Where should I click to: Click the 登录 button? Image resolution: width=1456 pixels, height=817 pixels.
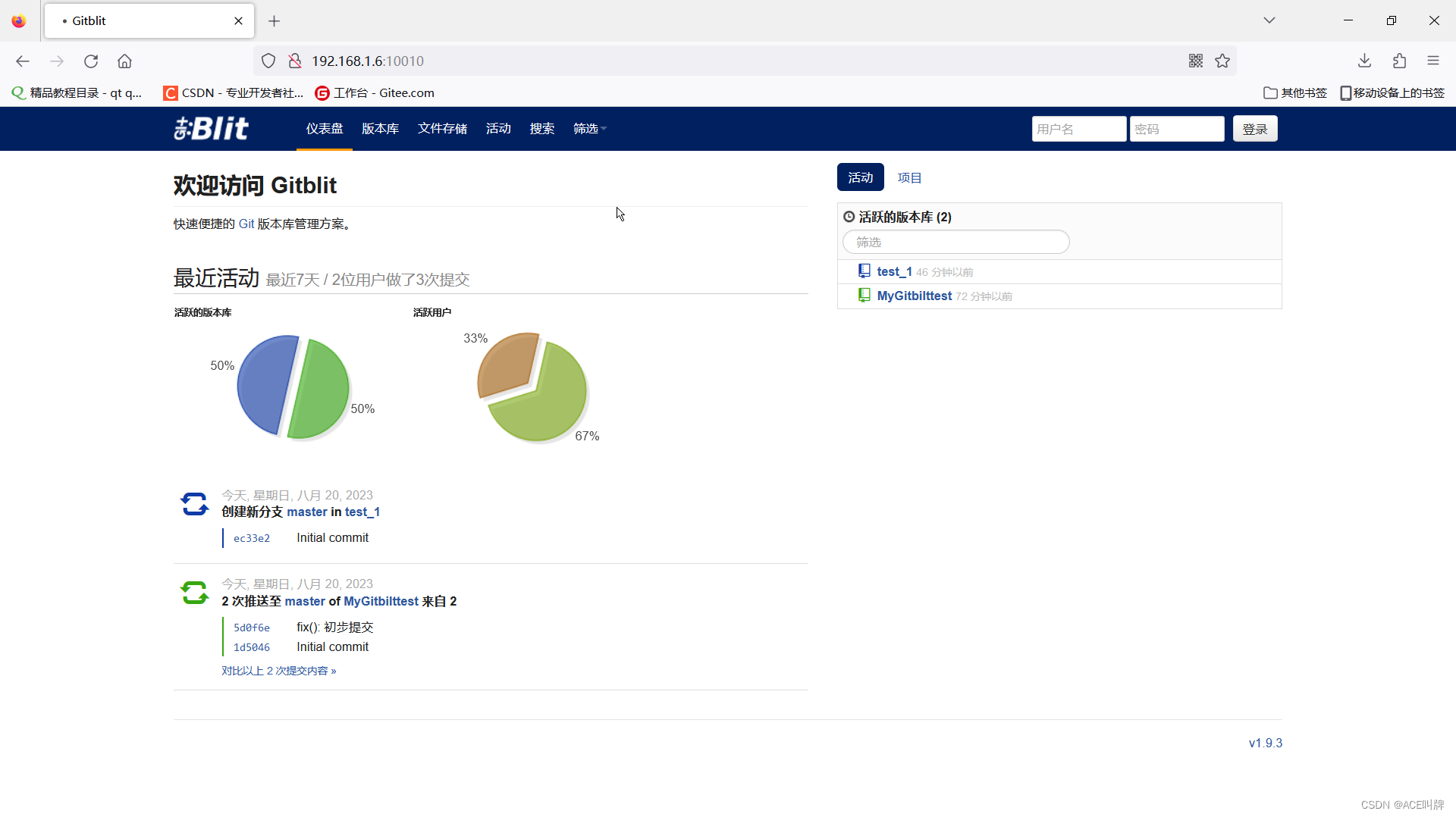[1255, 129]
